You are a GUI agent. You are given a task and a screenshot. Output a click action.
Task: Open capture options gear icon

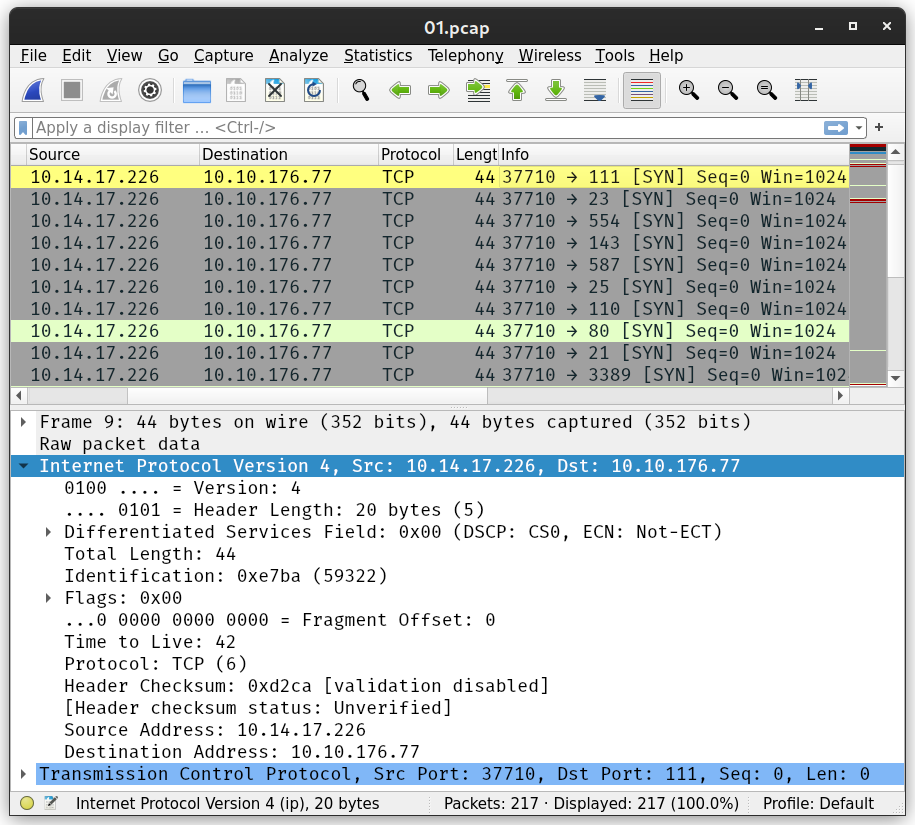coord(150,91)
